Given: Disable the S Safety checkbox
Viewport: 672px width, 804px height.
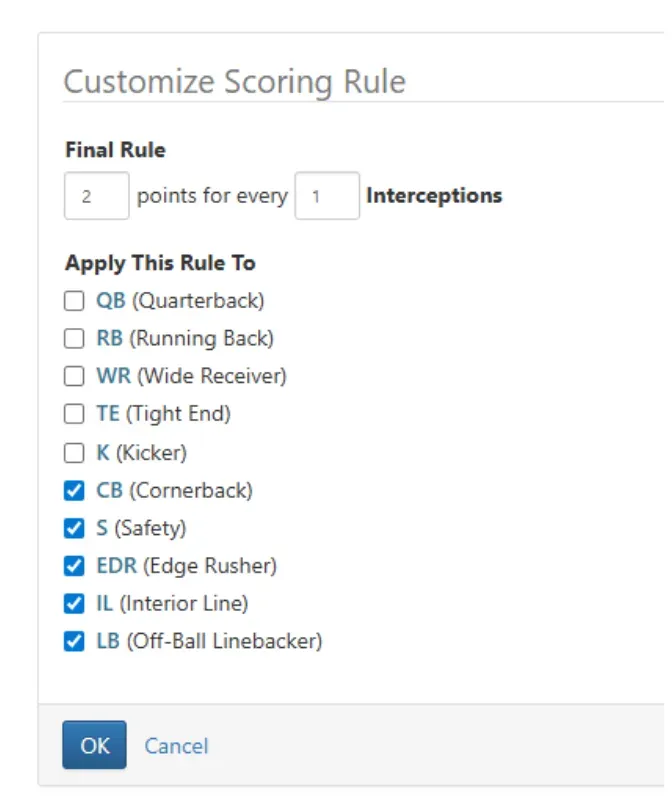Looking at the screenshot, I should (74, 528).
